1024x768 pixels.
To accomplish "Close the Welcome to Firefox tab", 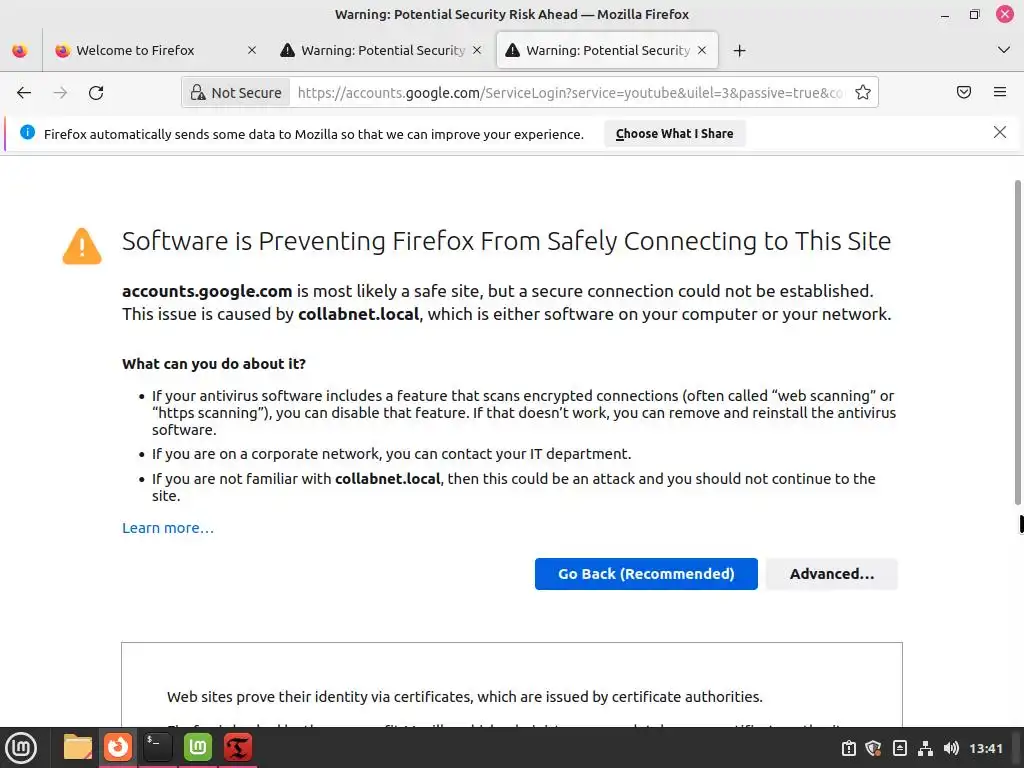I will click(x=252, y=50).
